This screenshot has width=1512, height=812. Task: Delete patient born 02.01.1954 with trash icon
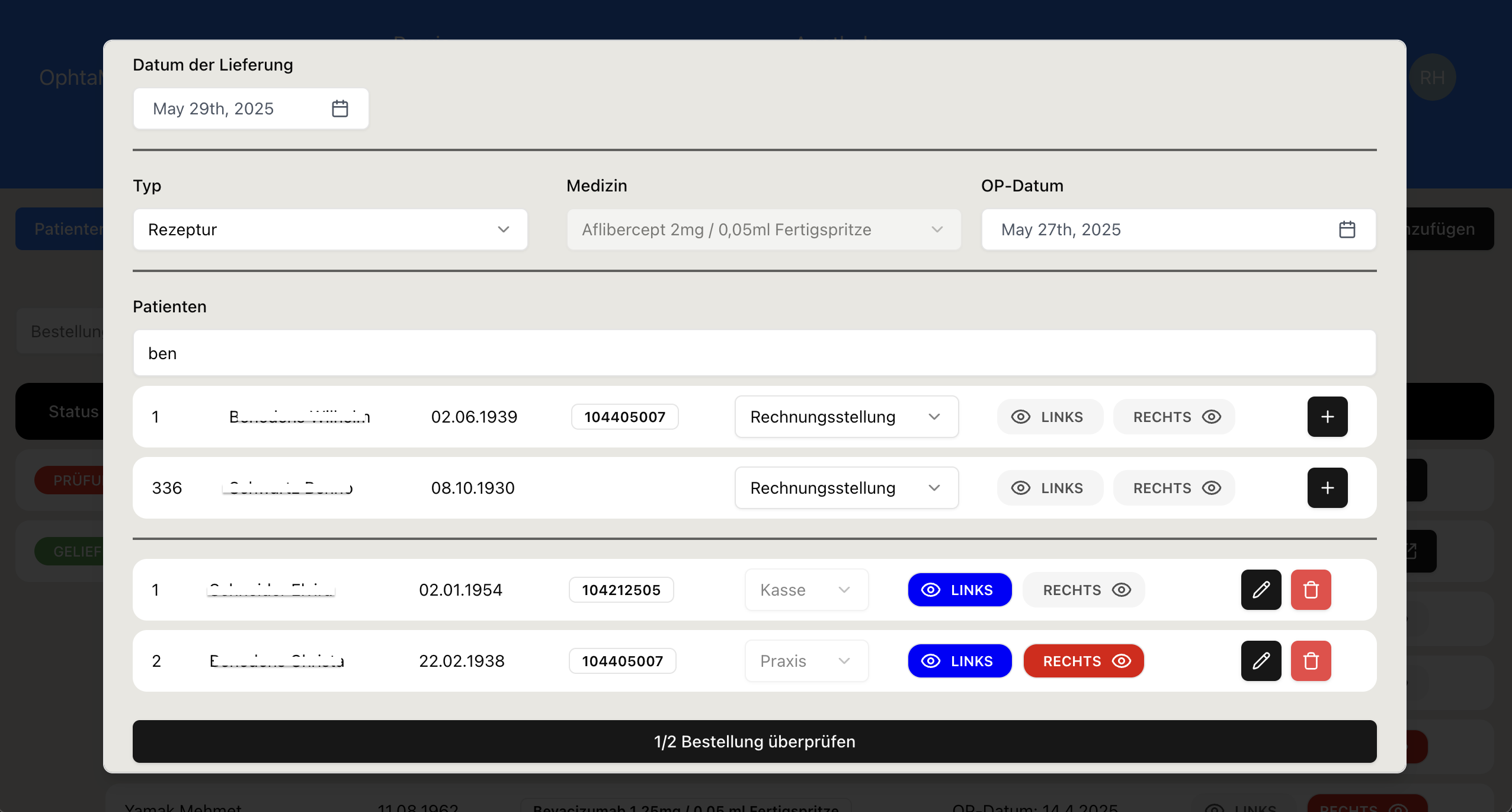point(1310,590)
